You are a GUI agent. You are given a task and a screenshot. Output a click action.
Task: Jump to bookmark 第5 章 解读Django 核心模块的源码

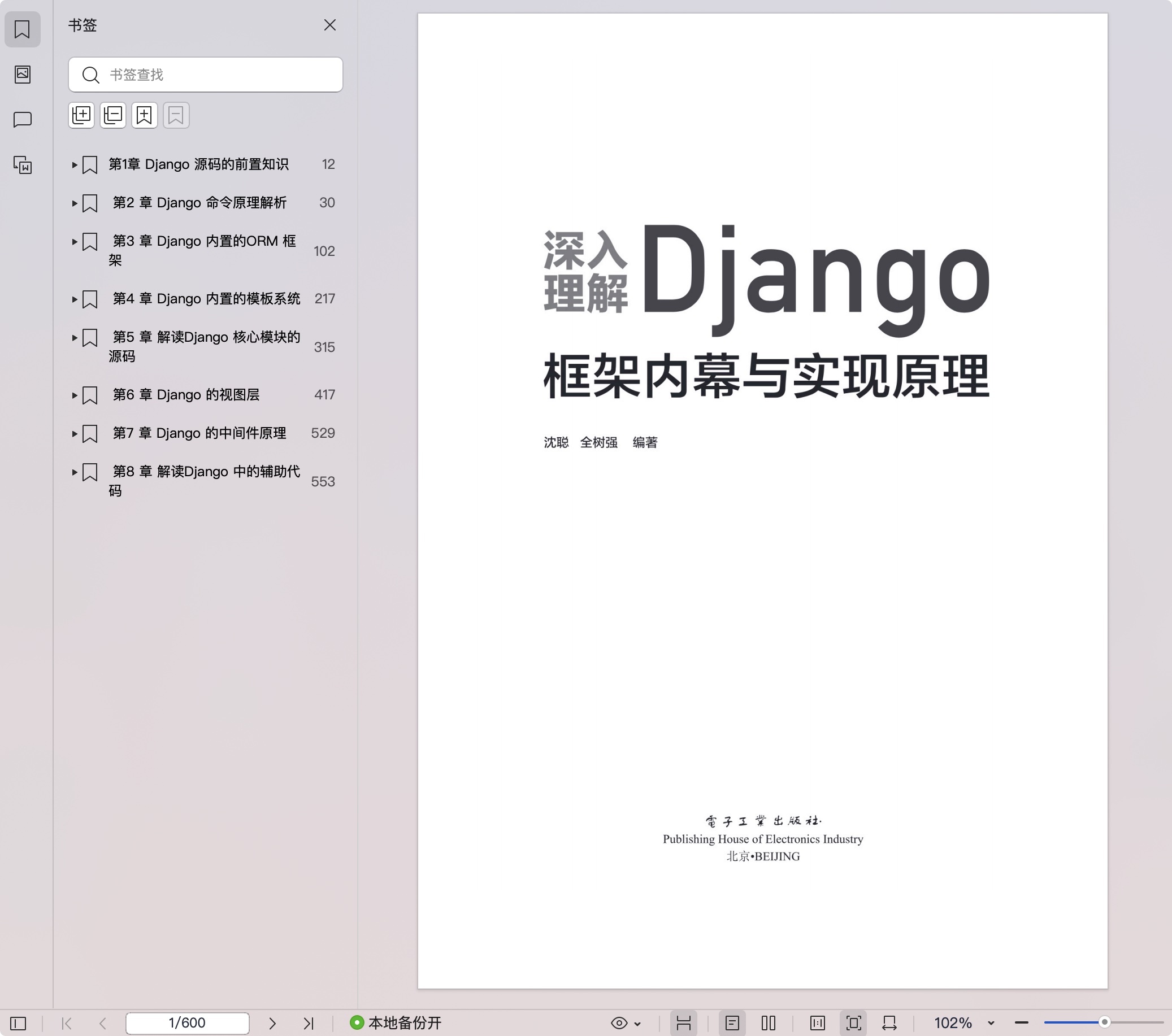204,346
